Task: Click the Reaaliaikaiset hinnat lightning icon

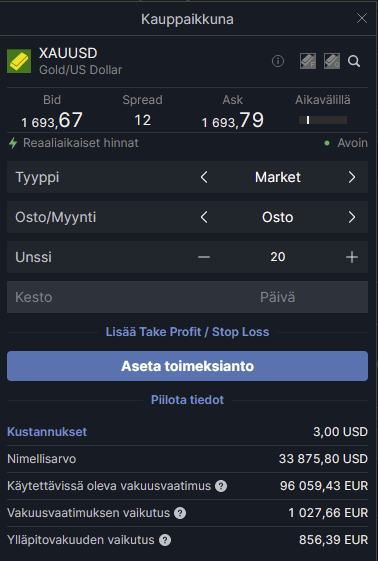Action: pos(13,143)
